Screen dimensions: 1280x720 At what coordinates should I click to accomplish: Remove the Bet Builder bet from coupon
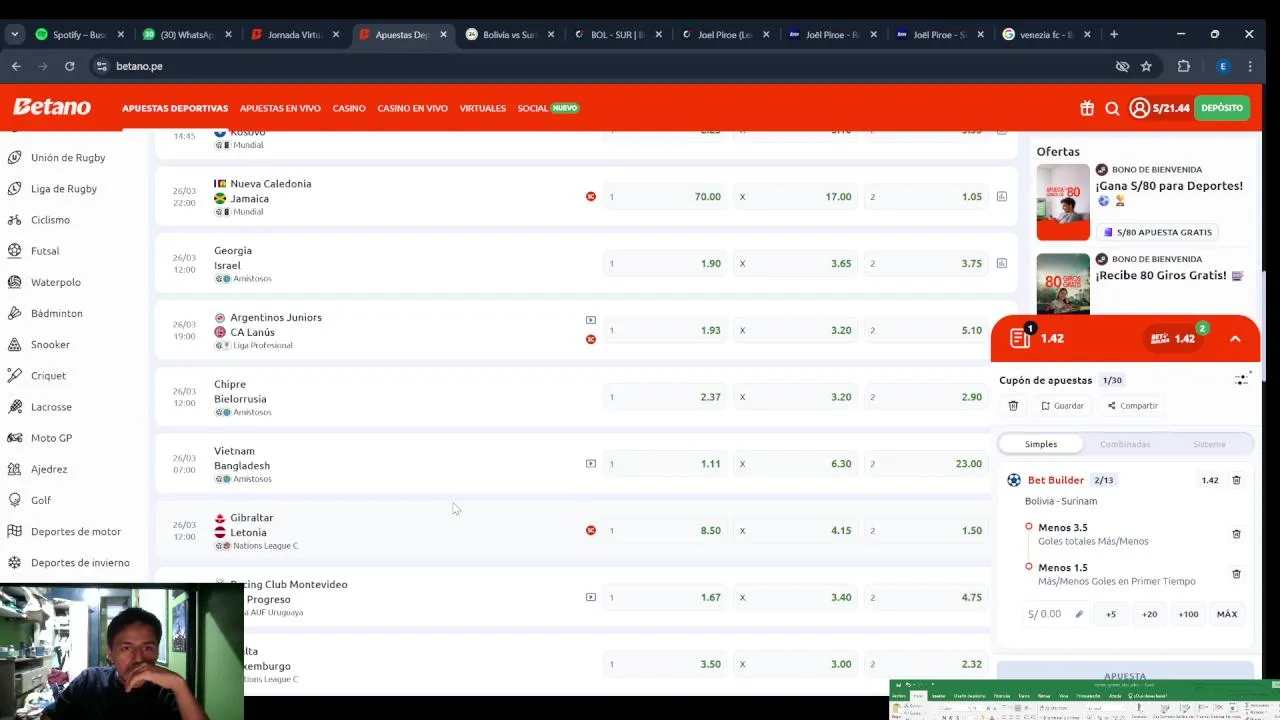pos(1236,480)
